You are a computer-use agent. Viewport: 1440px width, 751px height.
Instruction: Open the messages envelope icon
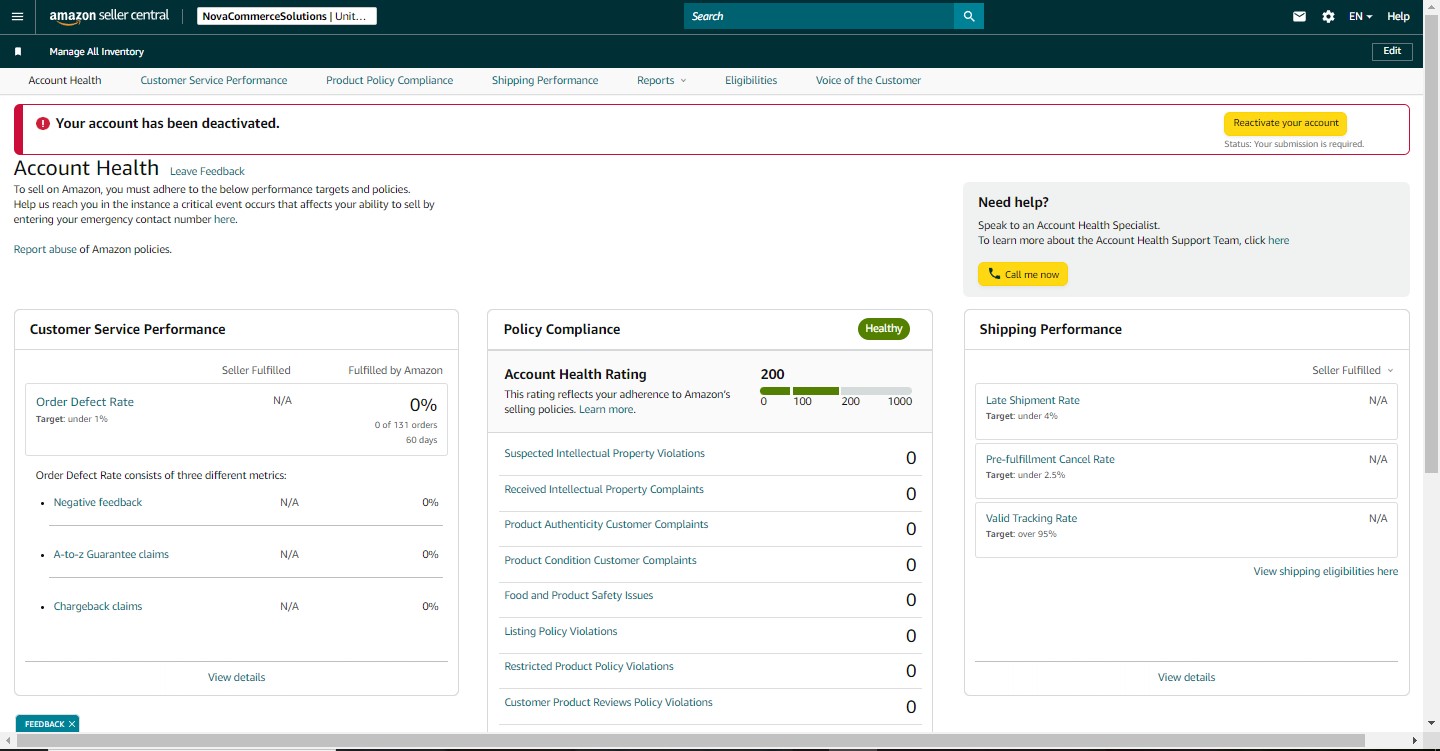click(1299, 16)
